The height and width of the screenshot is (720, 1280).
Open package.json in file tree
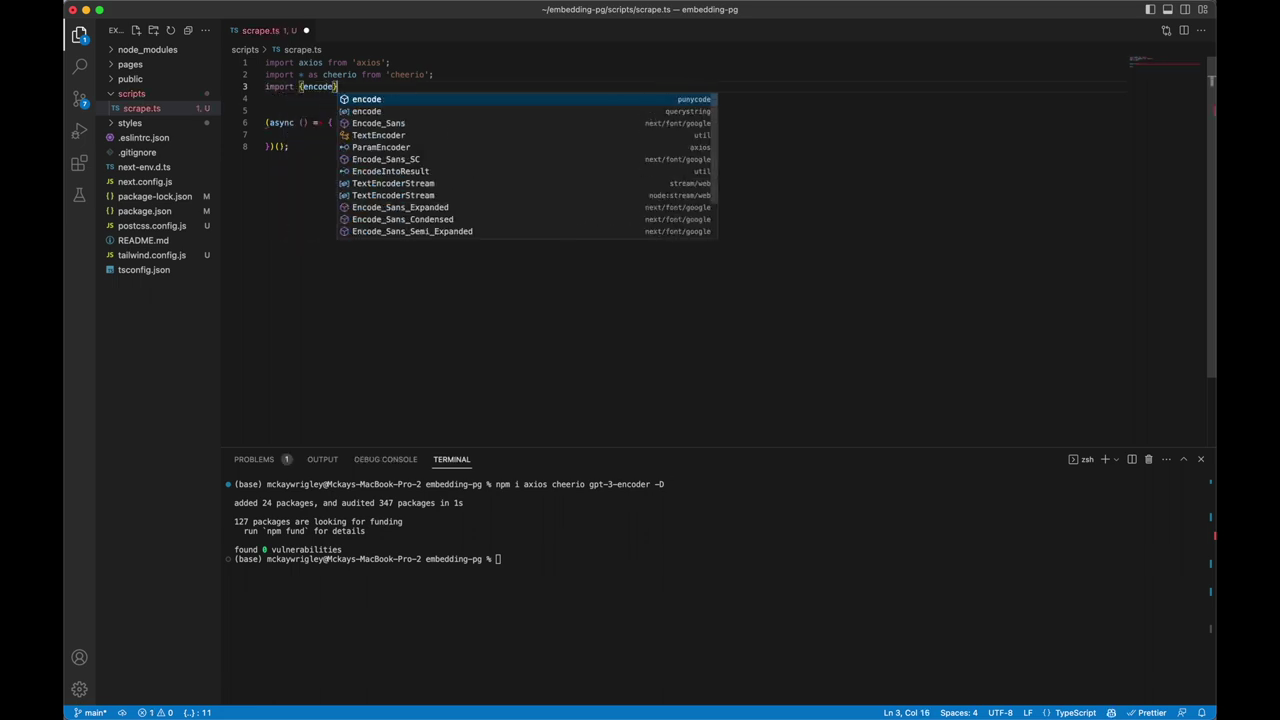(x=145, y=211)
